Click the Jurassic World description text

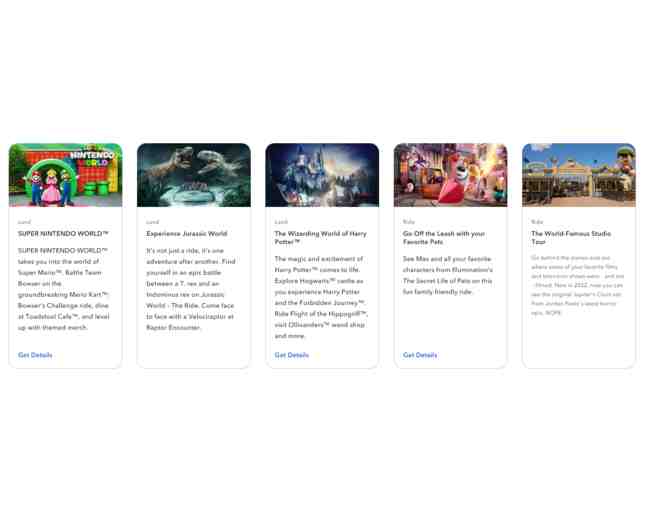point(191,289)
